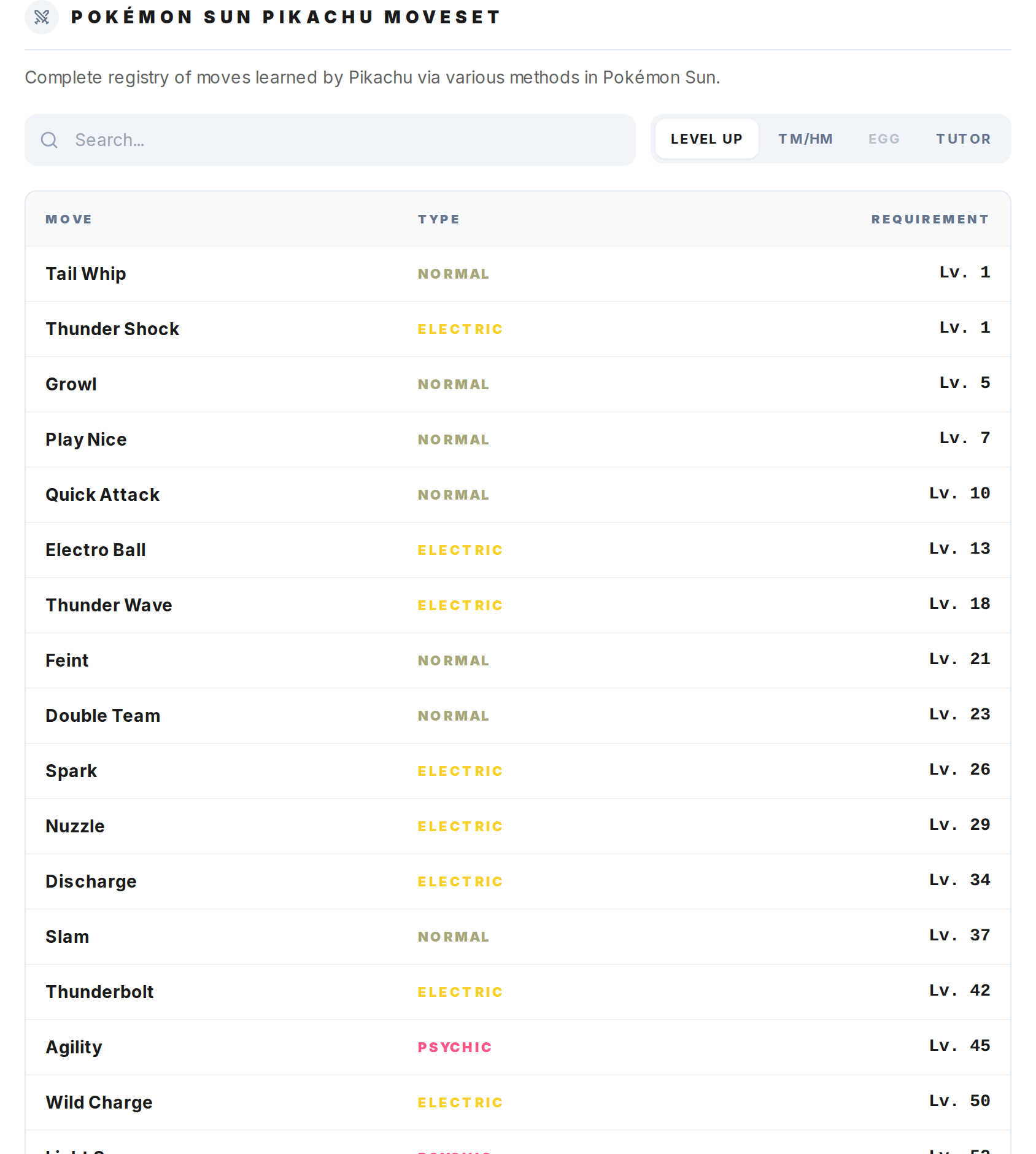The height and width of the screenshot is (1154, 1036).
Task: Click the Growl move name
Action: [x=71, y=384]
